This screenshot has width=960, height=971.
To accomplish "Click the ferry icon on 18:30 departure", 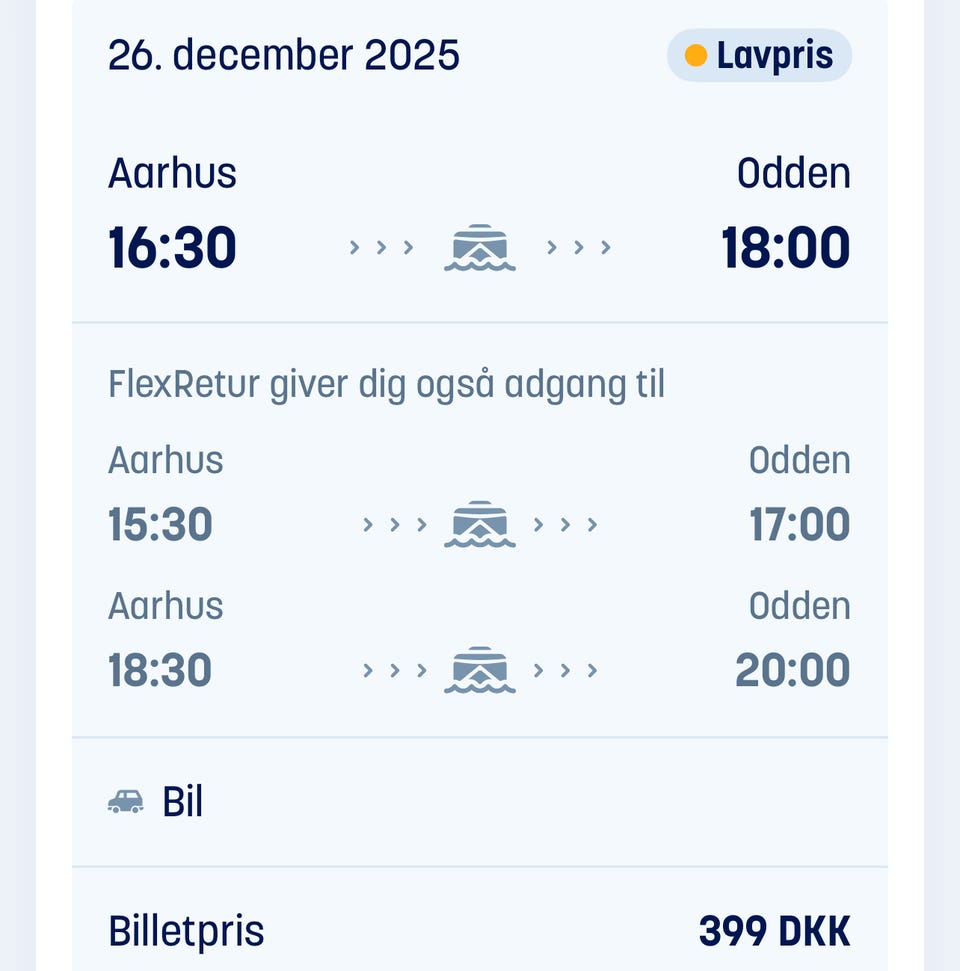I will 480,670.
